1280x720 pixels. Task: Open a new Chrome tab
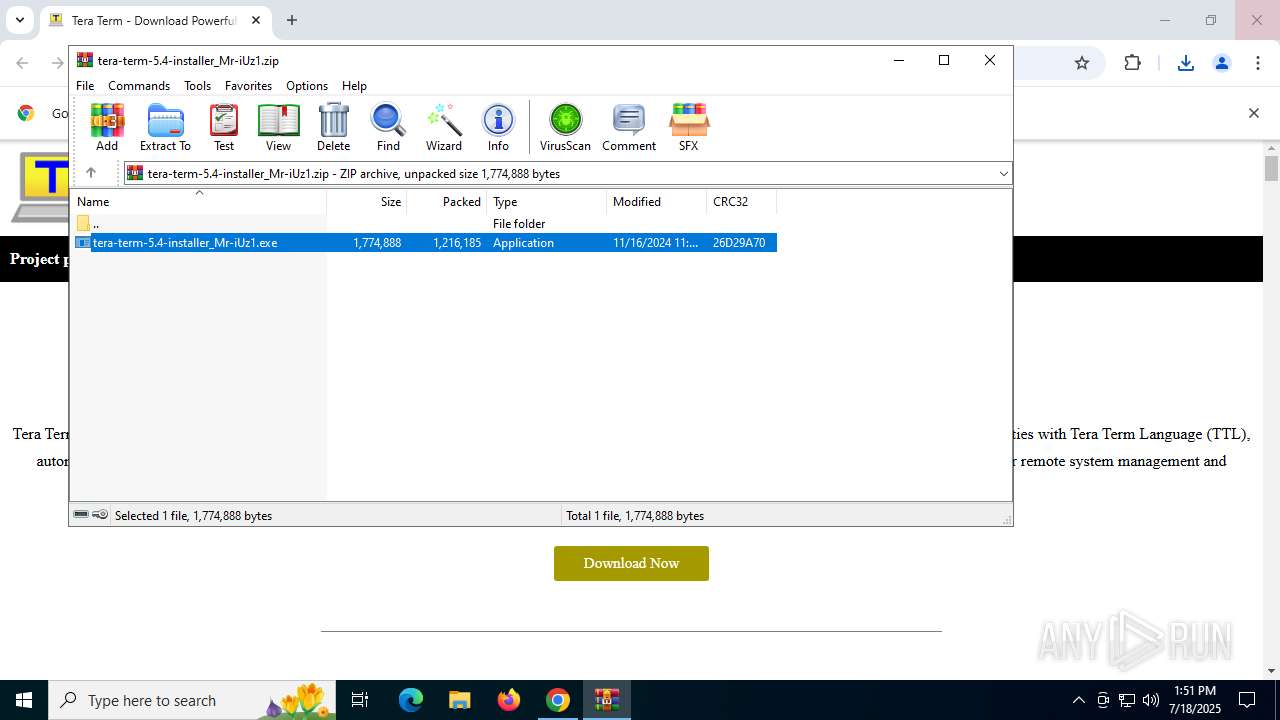(292, 20)
